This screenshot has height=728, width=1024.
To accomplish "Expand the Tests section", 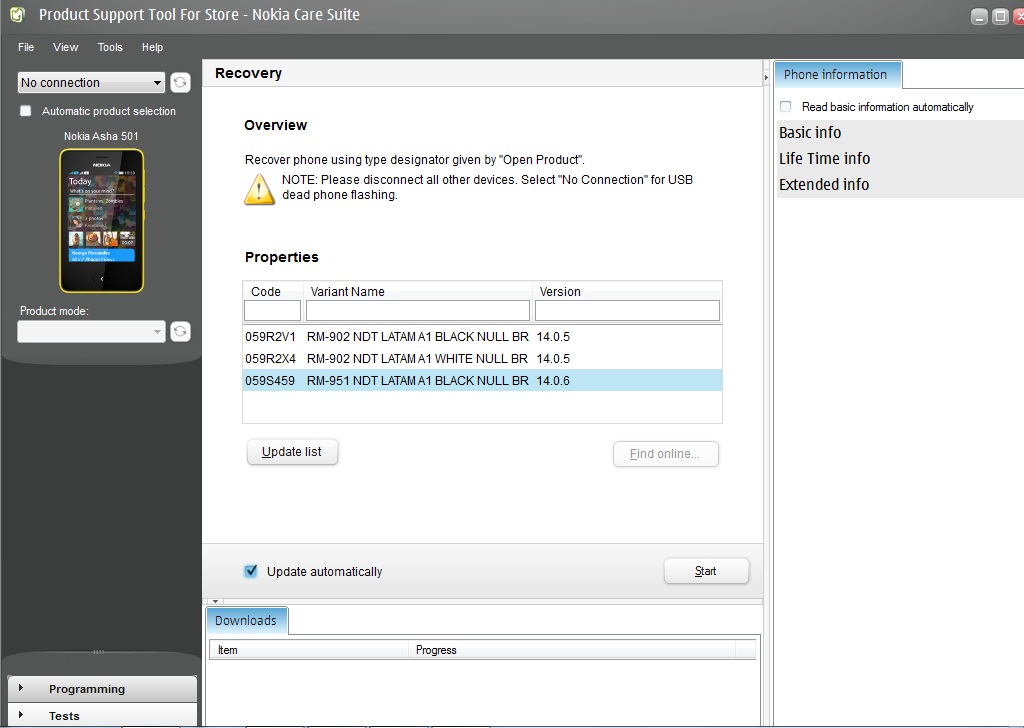I will click(x=102, y=716).
